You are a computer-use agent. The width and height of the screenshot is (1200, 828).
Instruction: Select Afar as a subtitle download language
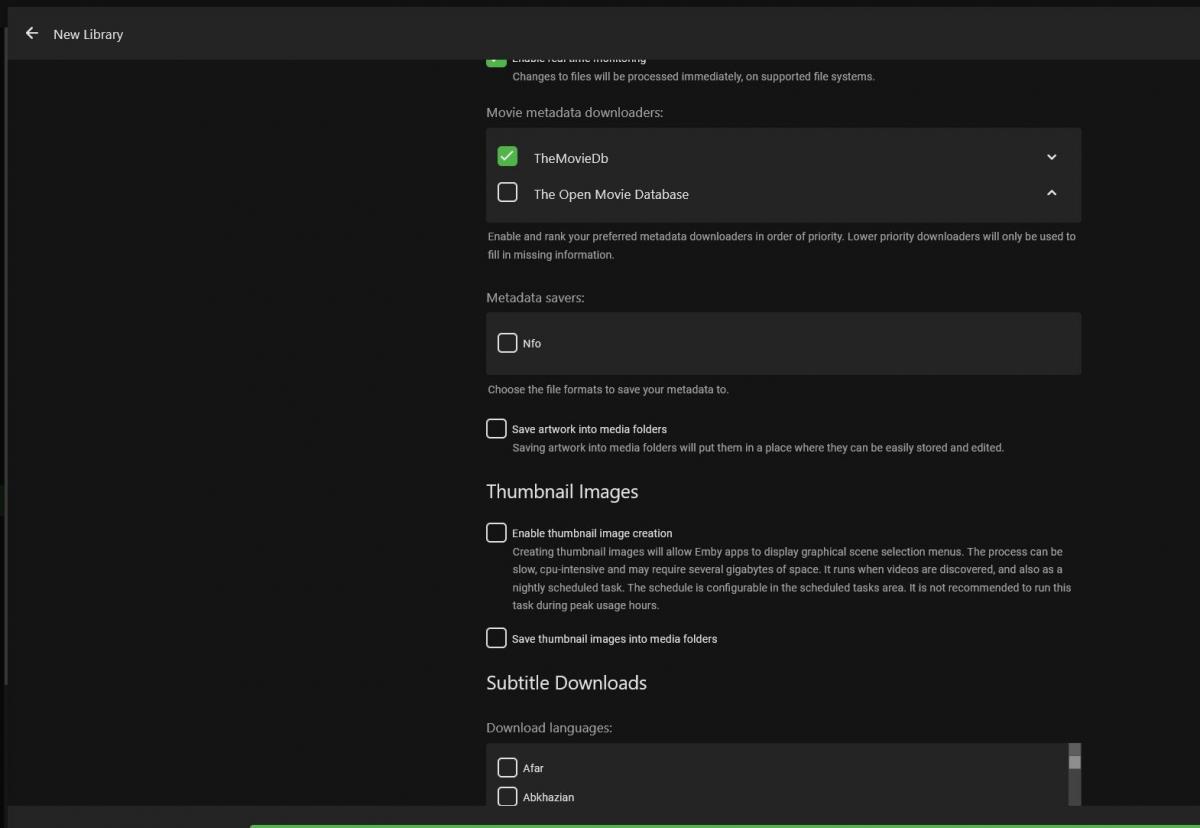(x=507, y=768)
